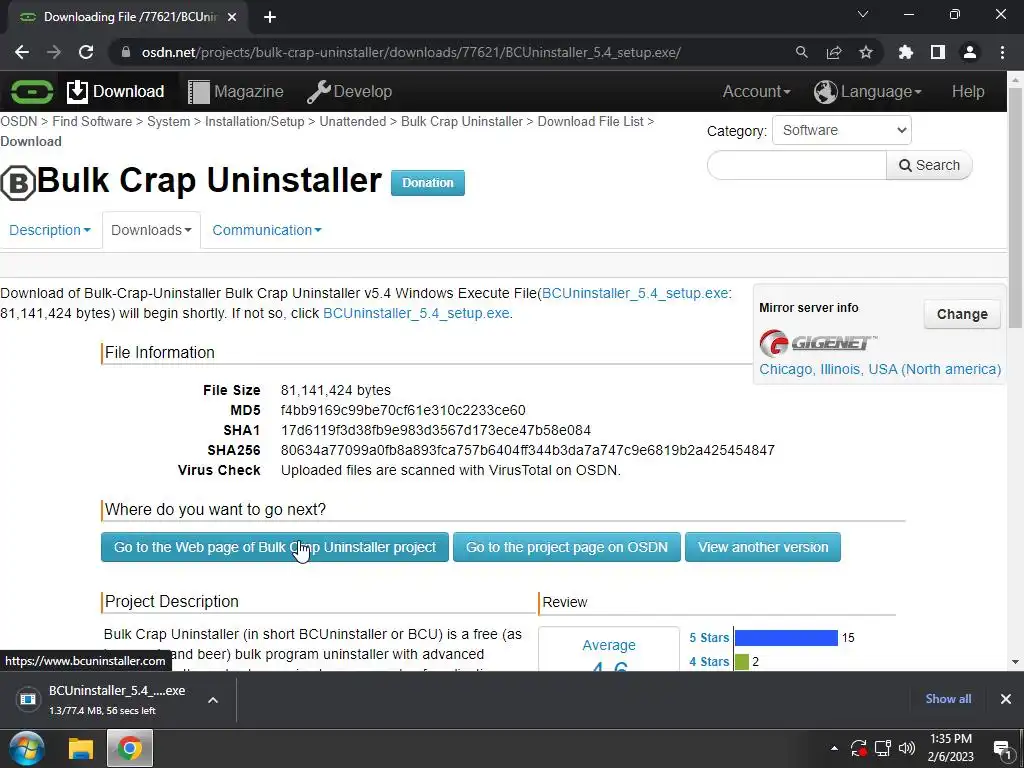Expand the Language dropdown menu
The width and height of the screenshot is (1024, 768).
point(868,91)
